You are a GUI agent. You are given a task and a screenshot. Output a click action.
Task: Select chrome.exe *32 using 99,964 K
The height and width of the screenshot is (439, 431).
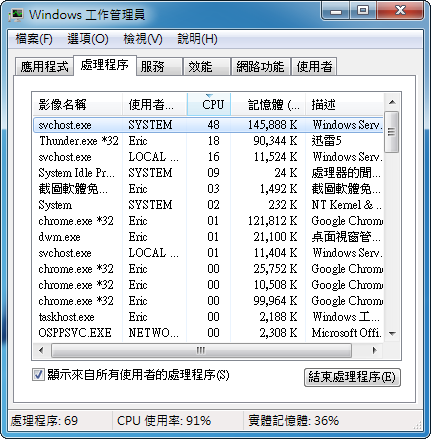(208, 301)
